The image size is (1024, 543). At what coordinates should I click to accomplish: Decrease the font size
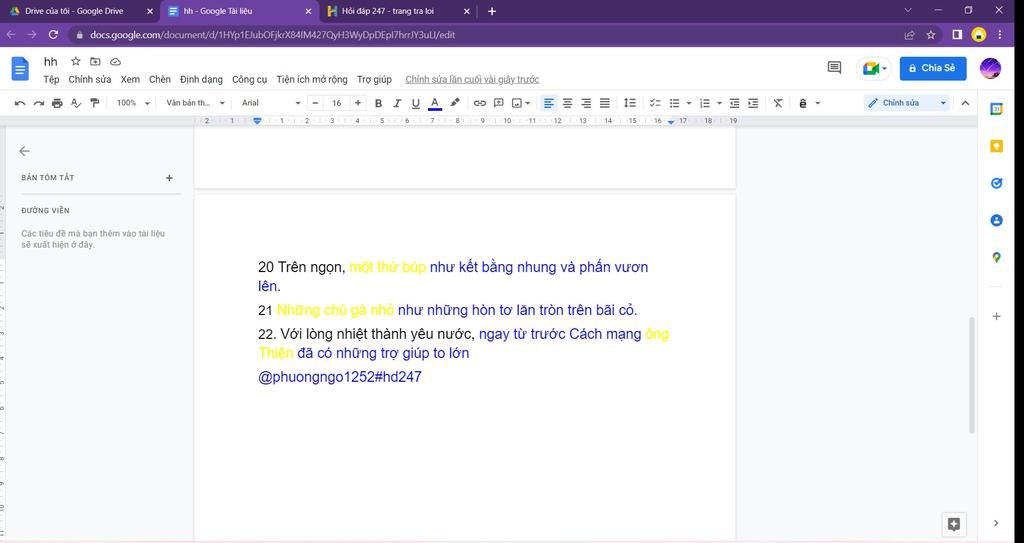tap(316, 103)
